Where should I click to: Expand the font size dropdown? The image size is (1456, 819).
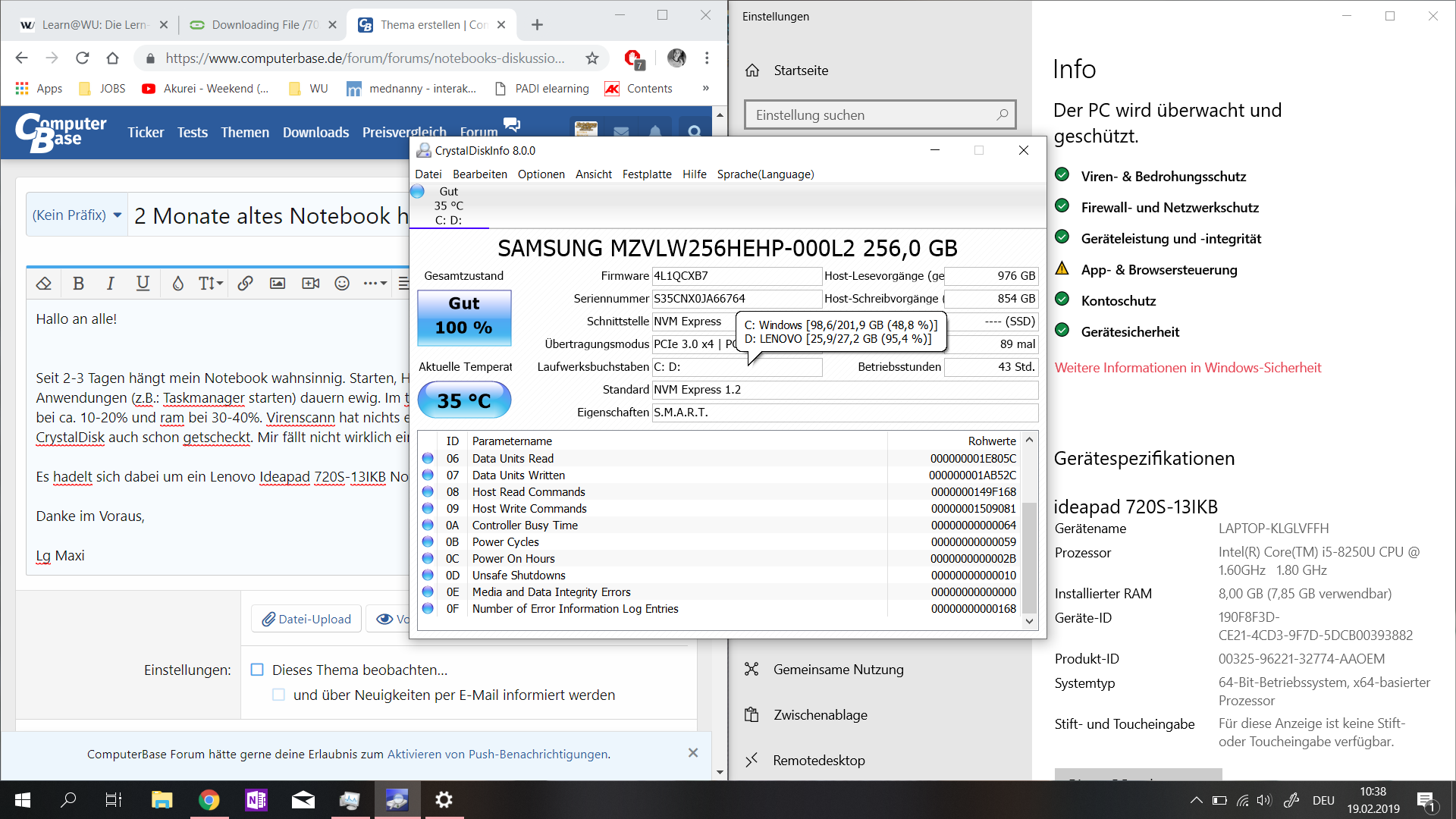point(211,284)
